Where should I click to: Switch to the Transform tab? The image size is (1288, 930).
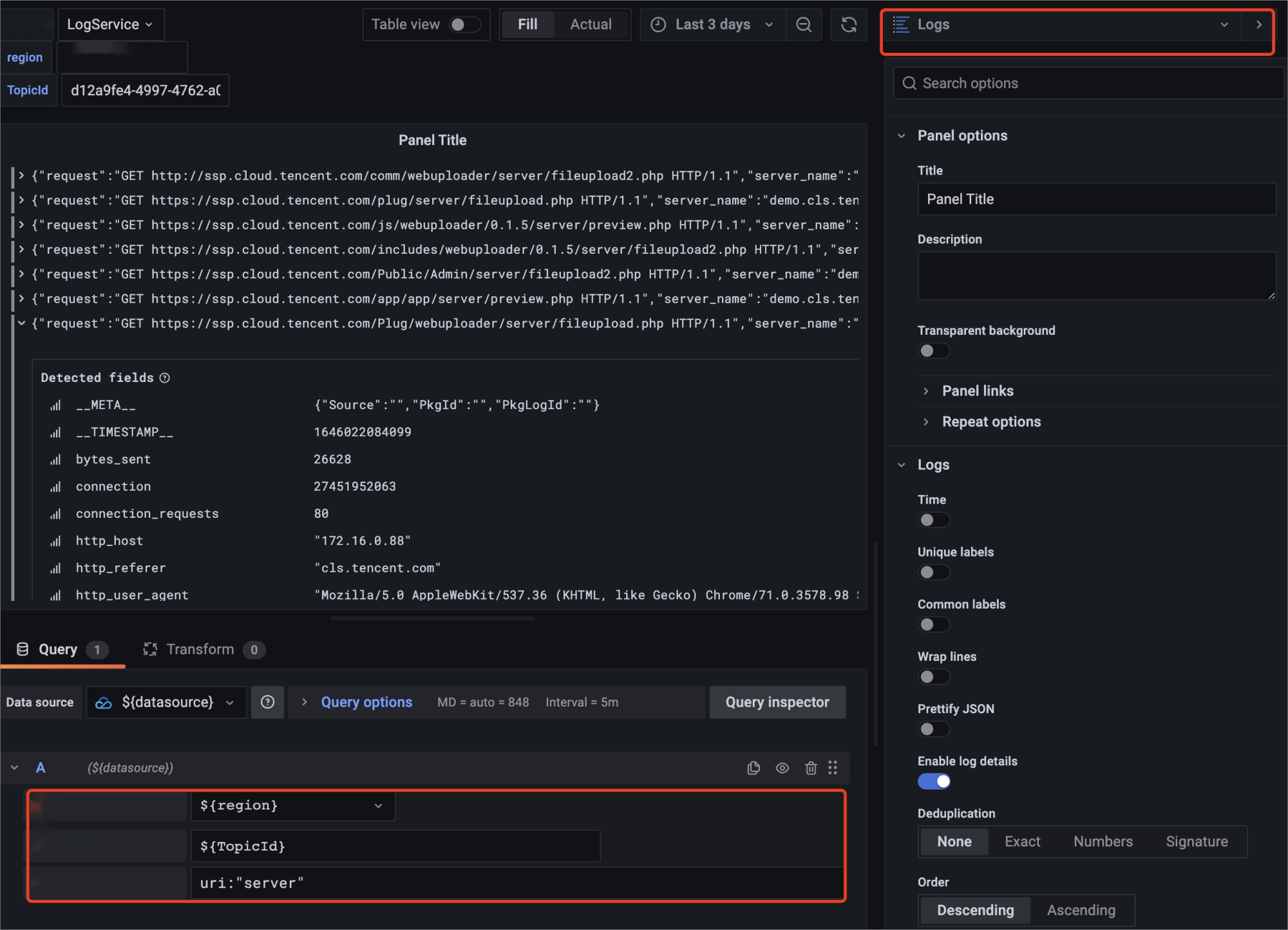click(201, 649)
